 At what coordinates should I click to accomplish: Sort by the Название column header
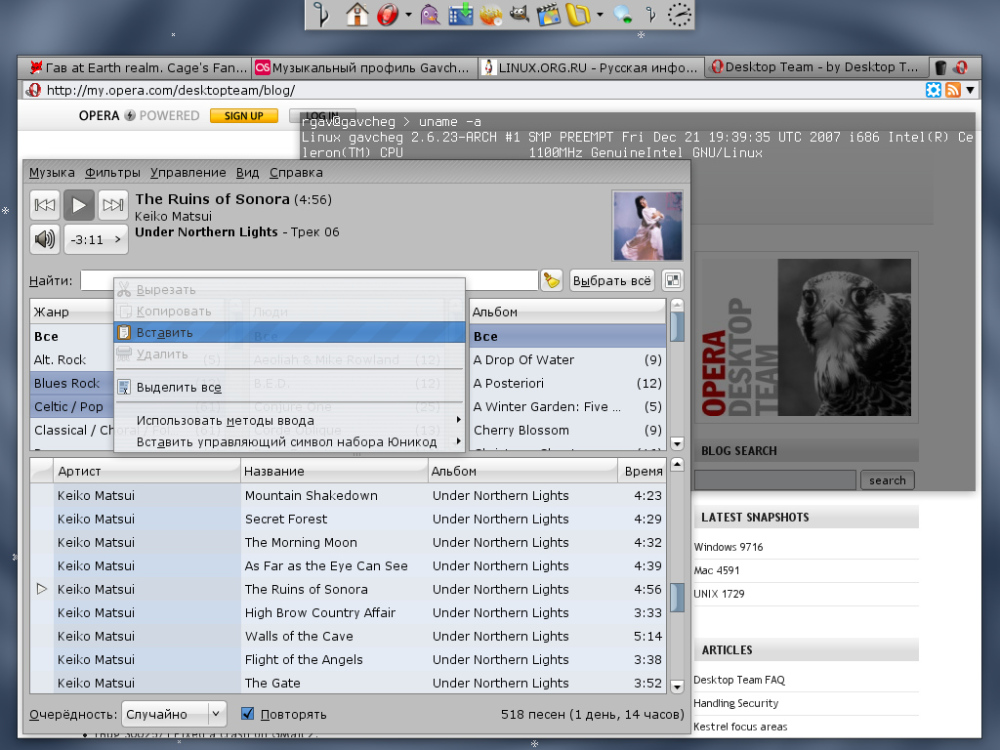pyautogui.click(x=334, y=471)
